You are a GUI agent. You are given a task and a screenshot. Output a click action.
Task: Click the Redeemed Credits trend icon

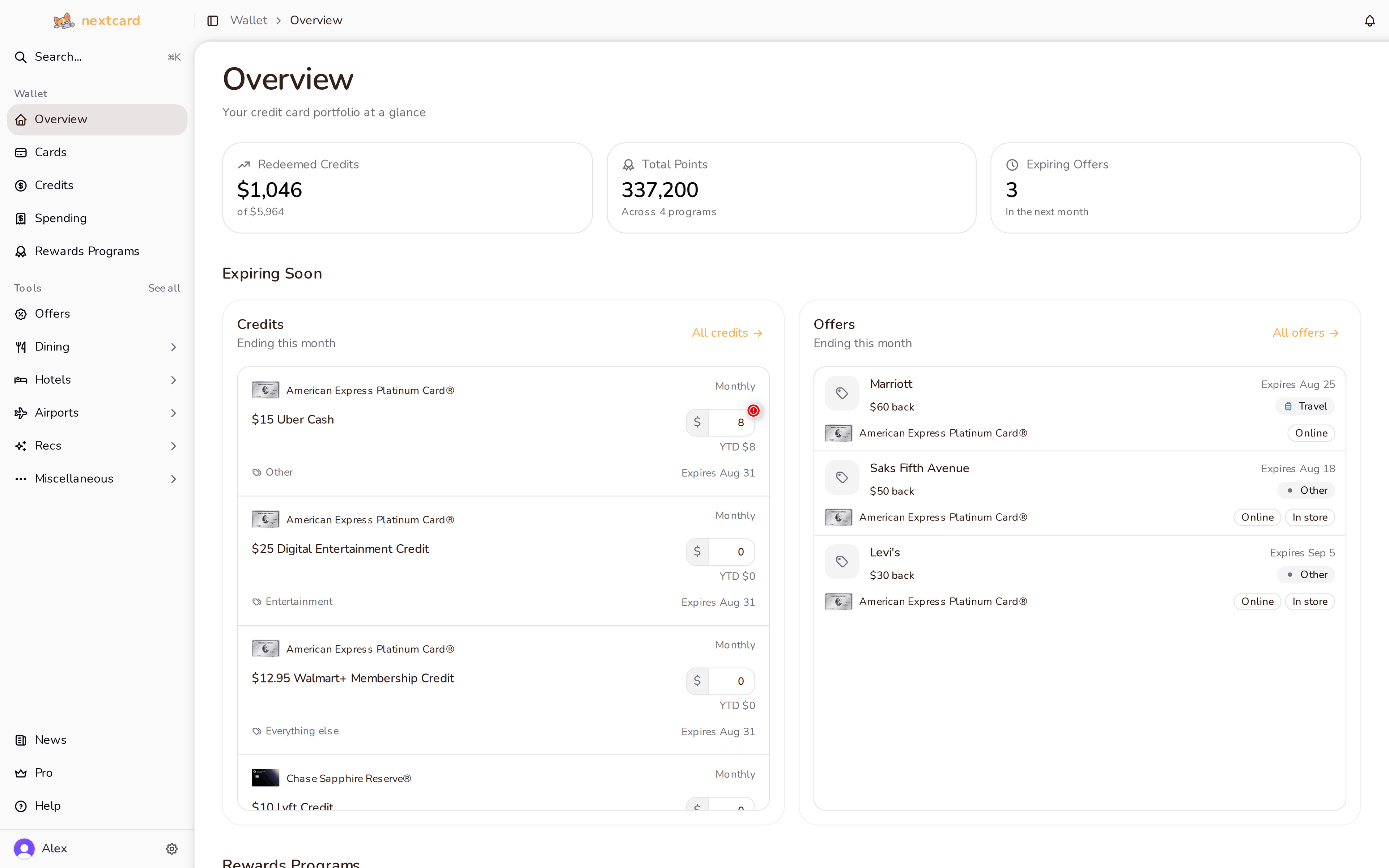tap(244, 165)
